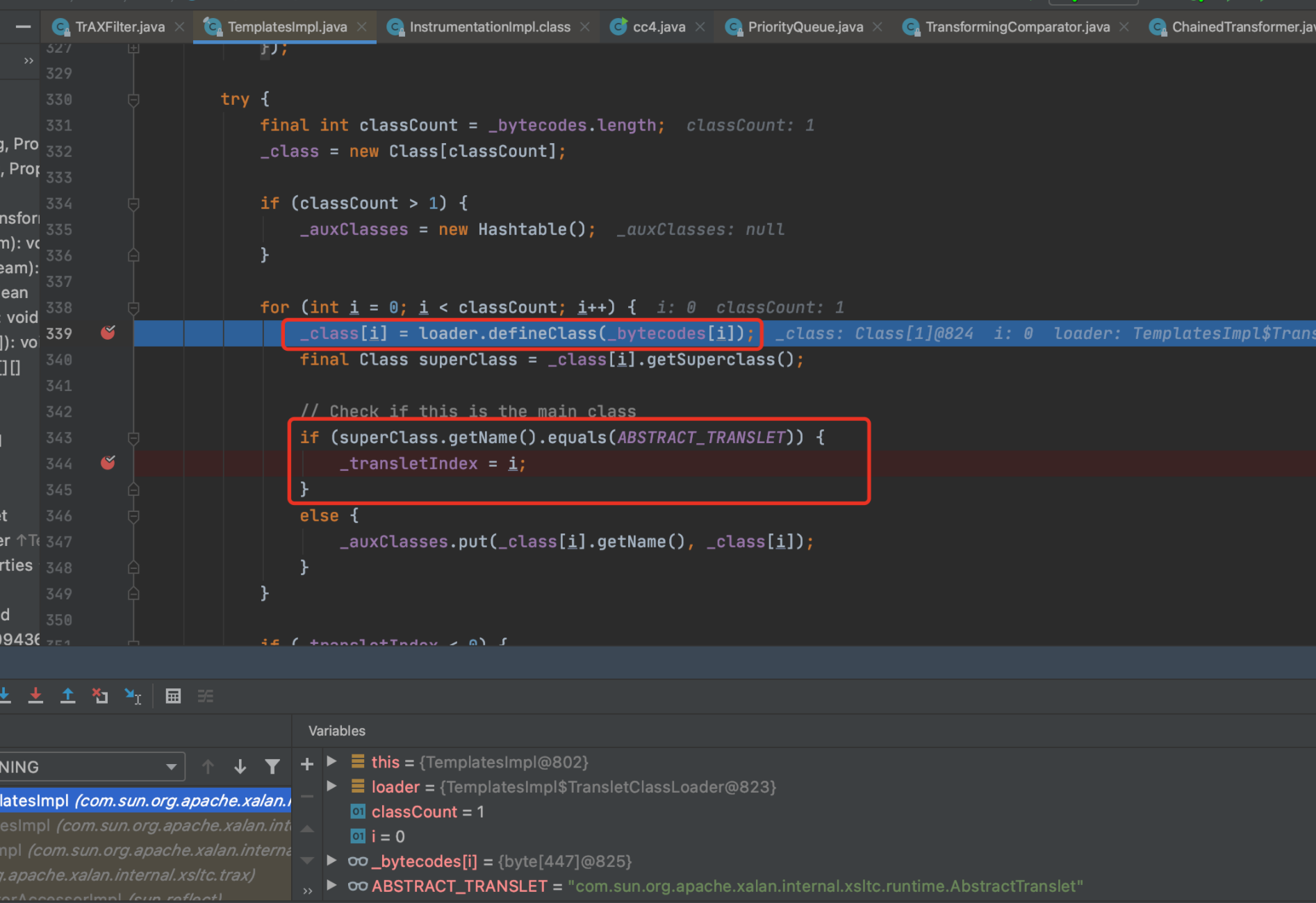Switch to cc4.java tab

(x=659, y=27)
